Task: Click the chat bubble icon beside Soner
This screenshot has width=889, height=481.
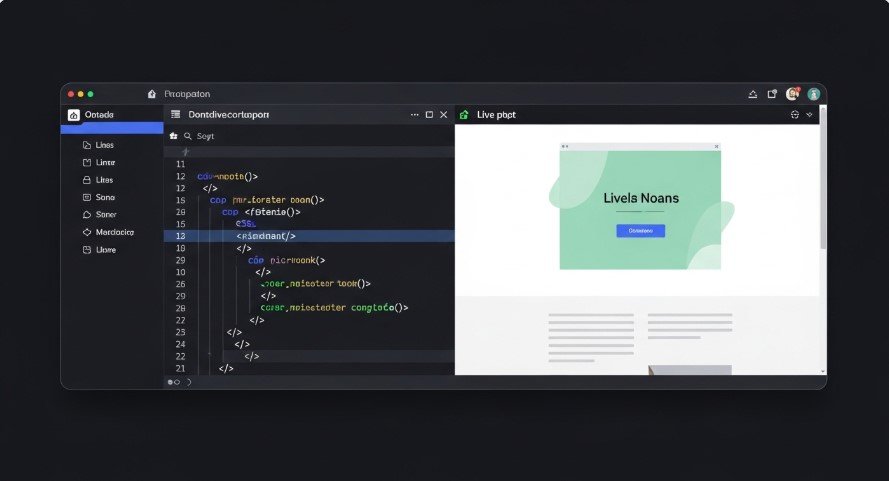Action: click(x=87, y=215)
